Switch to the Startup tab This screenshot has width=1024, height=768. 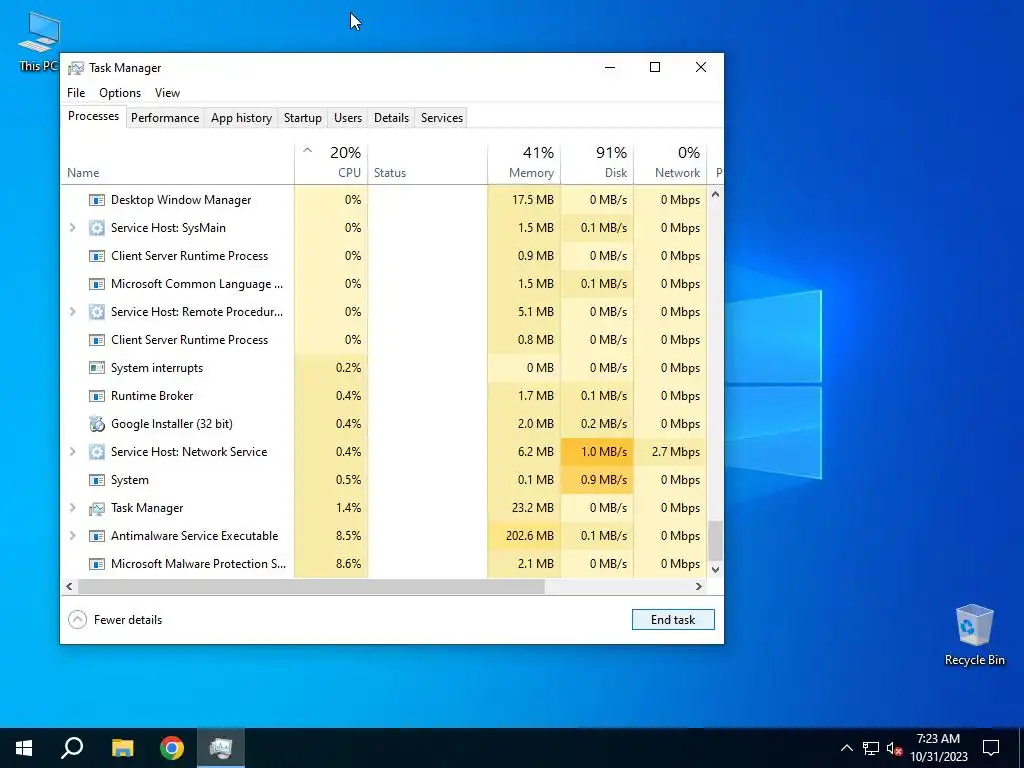[302, 118]
